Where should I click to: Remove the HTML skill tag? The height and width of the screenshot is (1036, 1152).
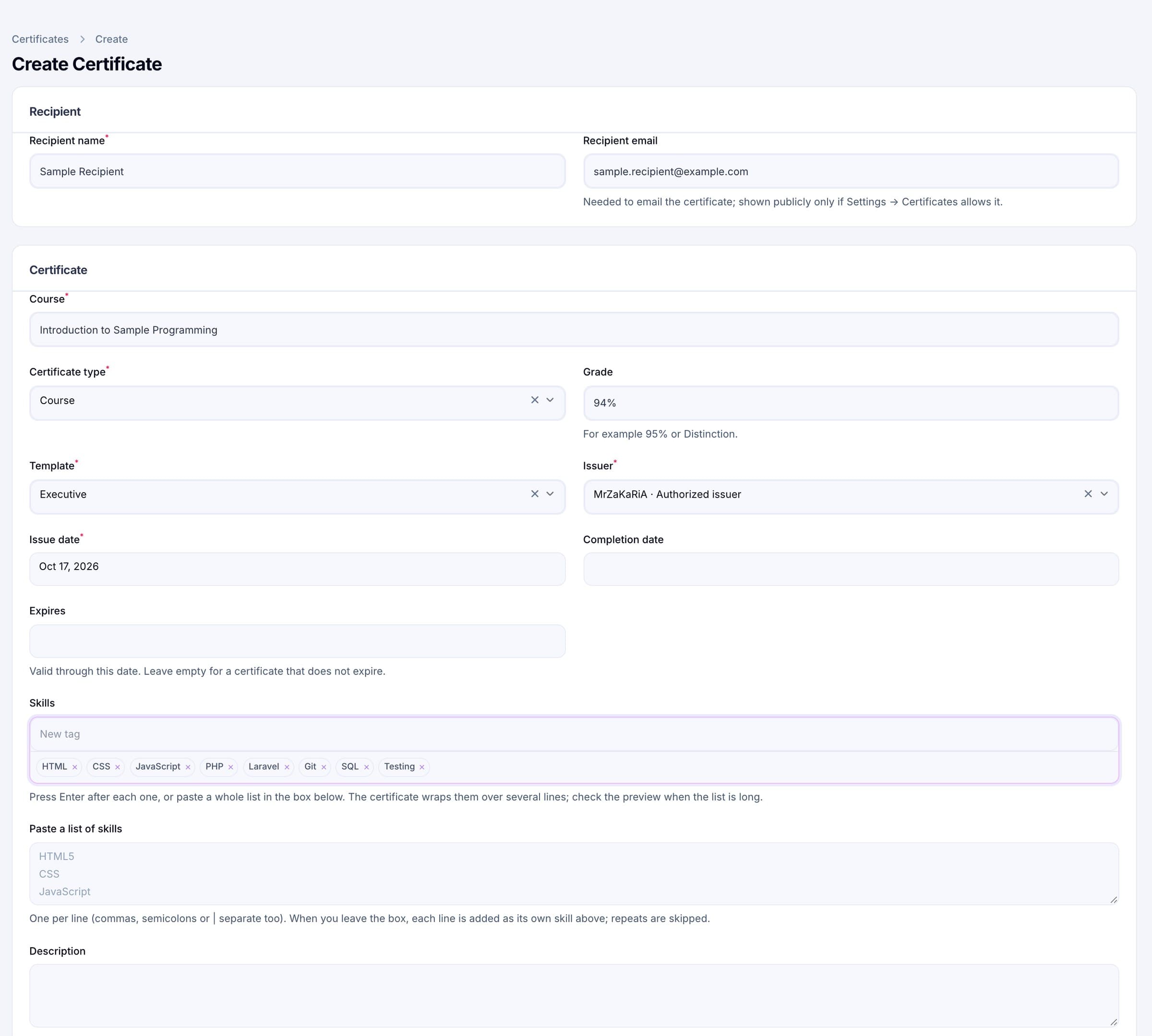pos(74,767)
